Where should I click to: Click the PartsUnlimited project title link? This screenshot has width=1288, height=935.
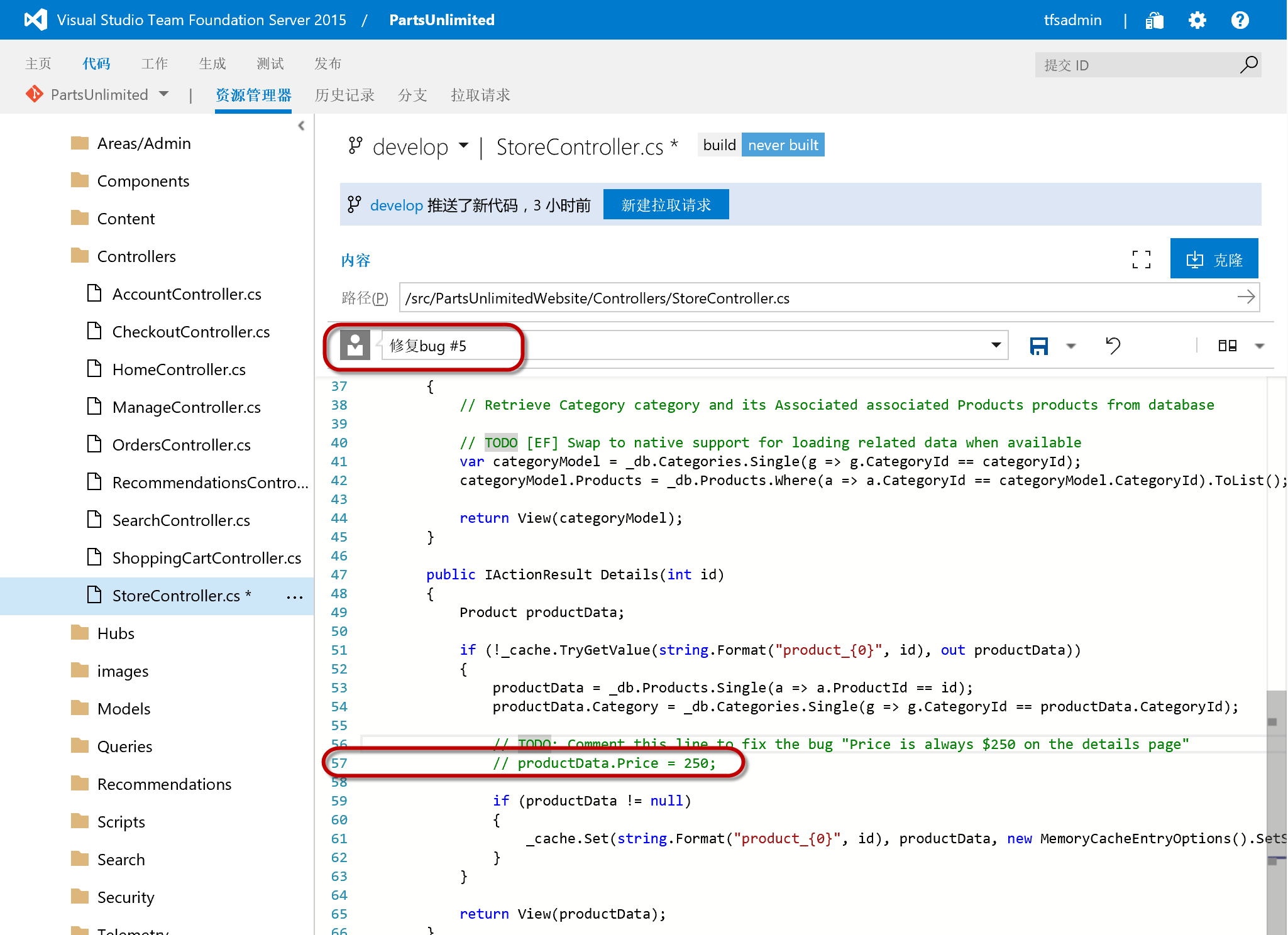(442, 20)
